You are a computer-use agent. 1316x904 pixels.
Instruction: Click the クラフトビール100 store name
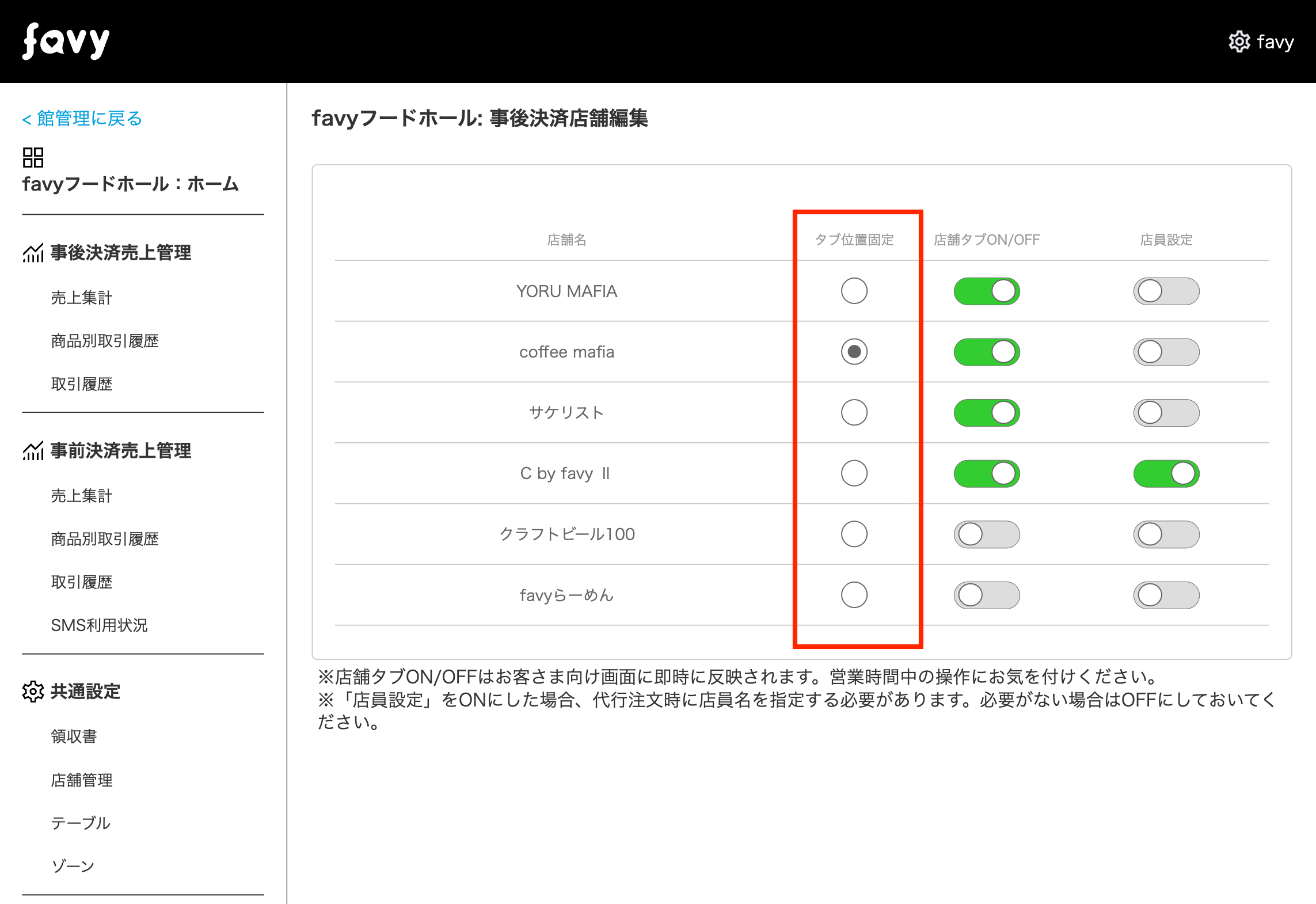coord(566,534)
